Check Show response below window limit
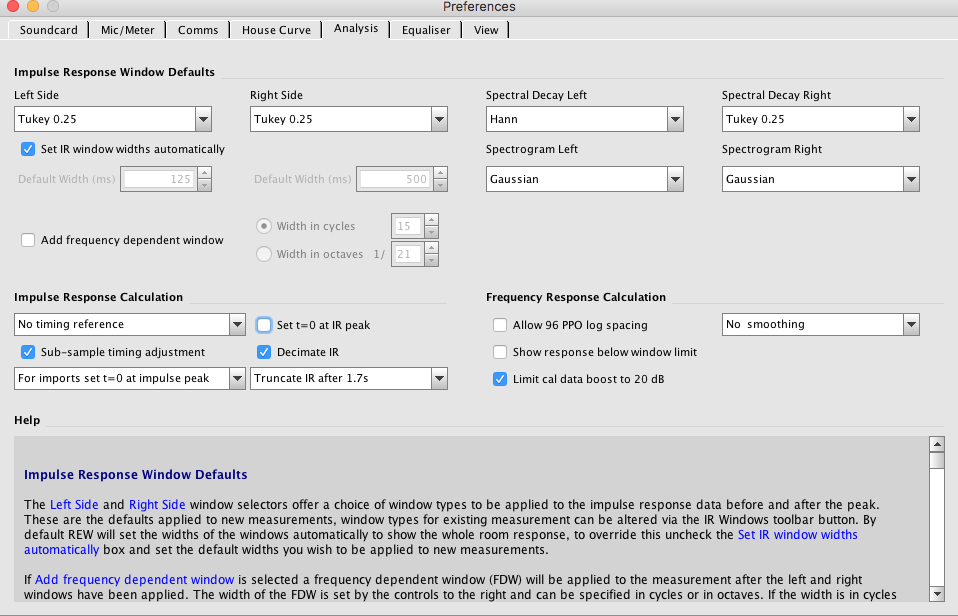This screenshot has height=616, width=958. pyautogui.click(x=500, y=352)
